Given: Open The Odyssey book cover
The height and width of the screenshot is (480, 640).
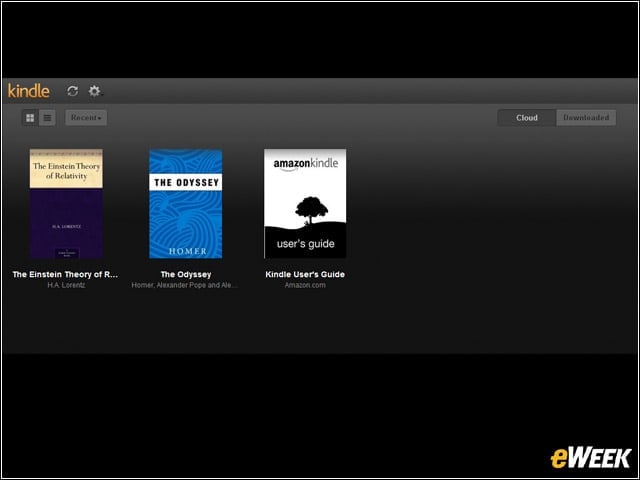Looking at the screenshot, I should pyautogui.click(x=186, y=204).
